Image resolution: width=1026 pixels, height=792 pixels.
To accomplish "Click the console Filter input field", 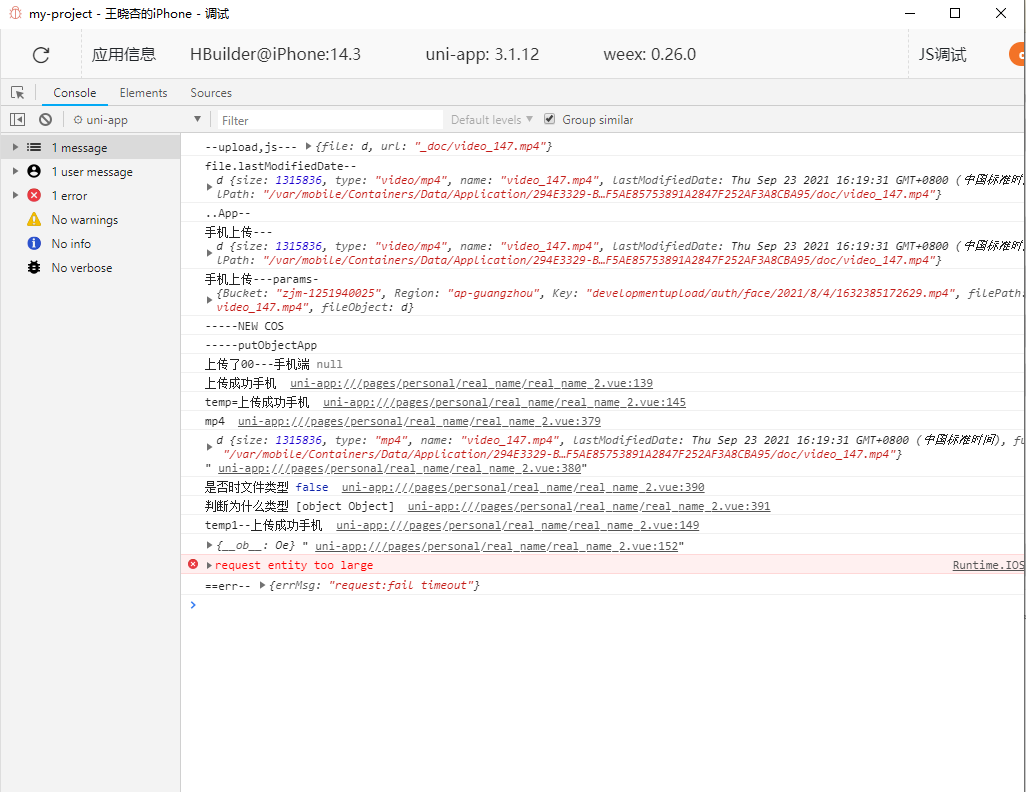I will [x=330, y=120].
